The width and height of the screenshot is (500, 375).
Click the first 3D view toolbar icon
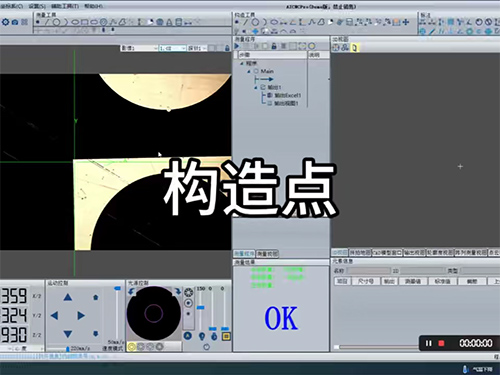click(x=336, y=48)
